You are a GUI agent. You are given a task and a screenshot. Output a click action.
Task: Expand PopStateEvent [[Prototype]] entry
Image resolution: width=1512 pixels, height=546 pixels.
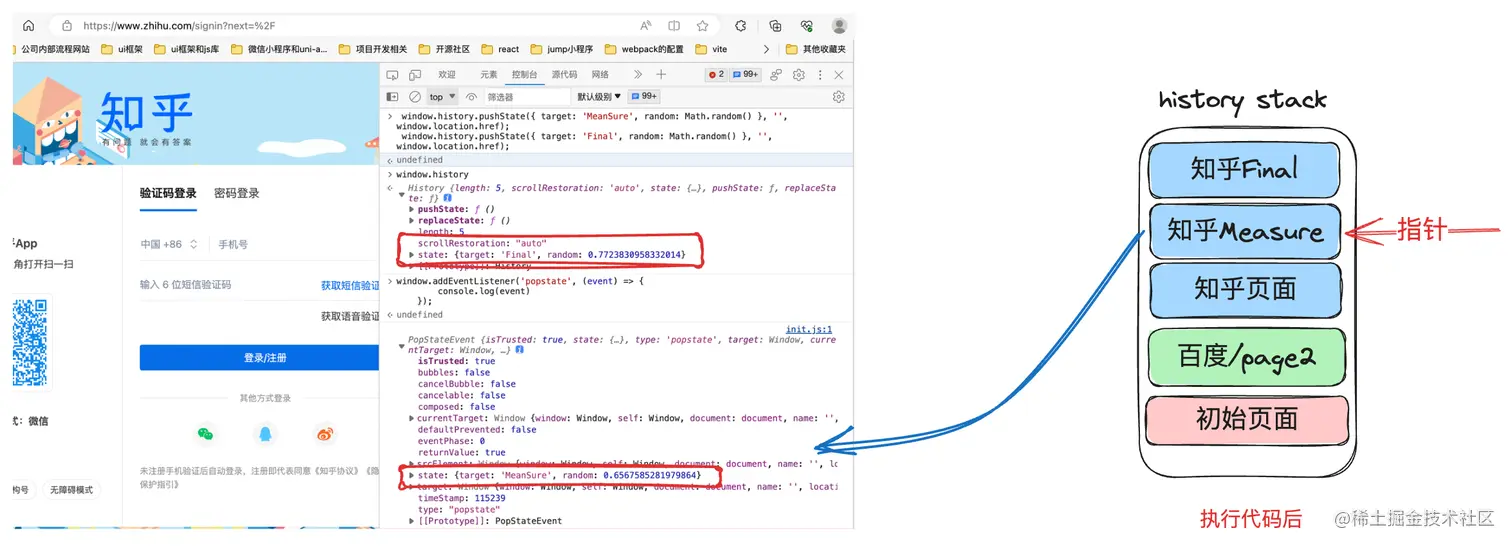point(412,521)
